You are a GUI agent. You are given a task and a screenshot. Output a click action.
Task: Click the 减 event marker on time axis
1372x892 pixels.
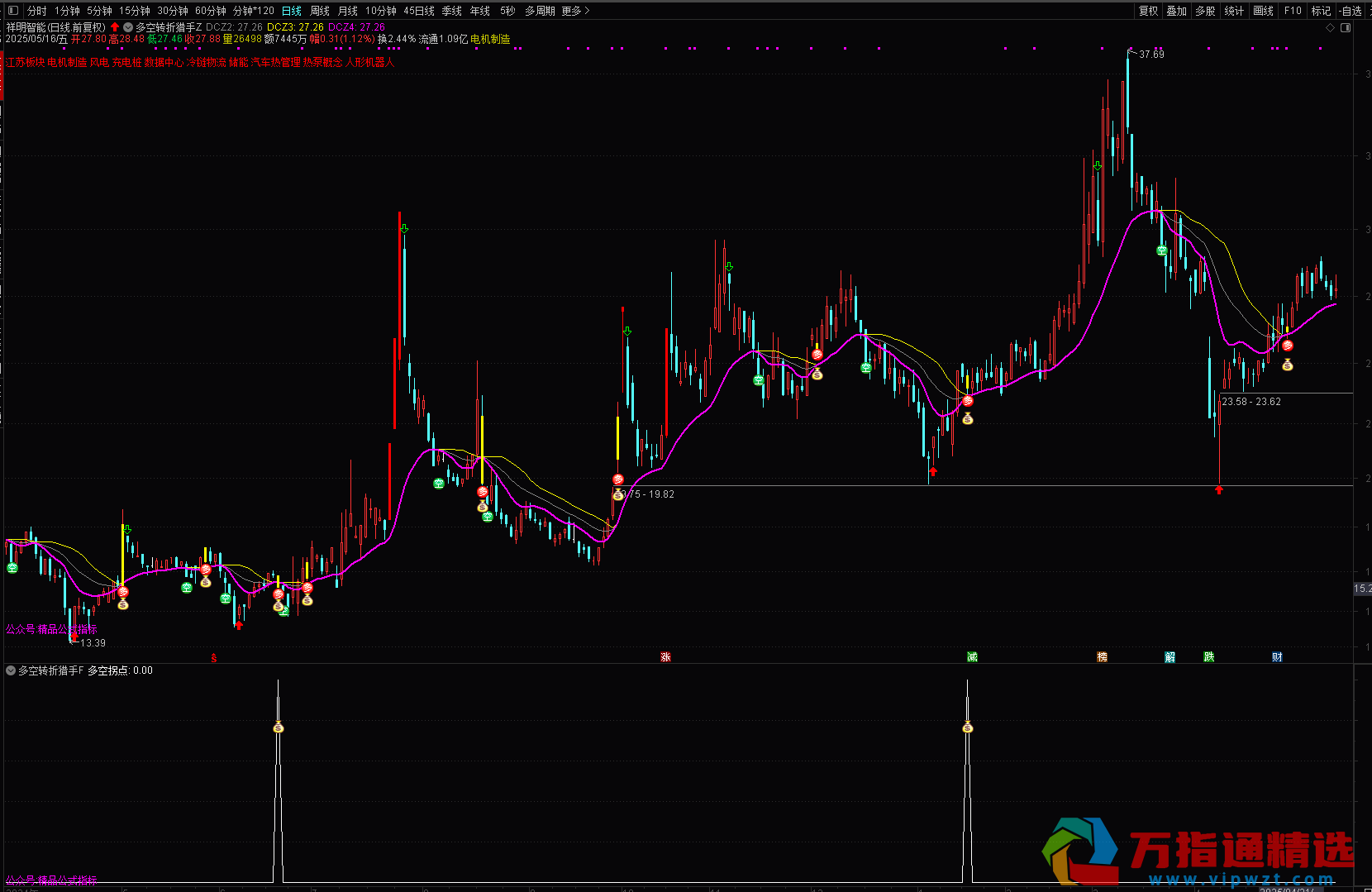973,657
